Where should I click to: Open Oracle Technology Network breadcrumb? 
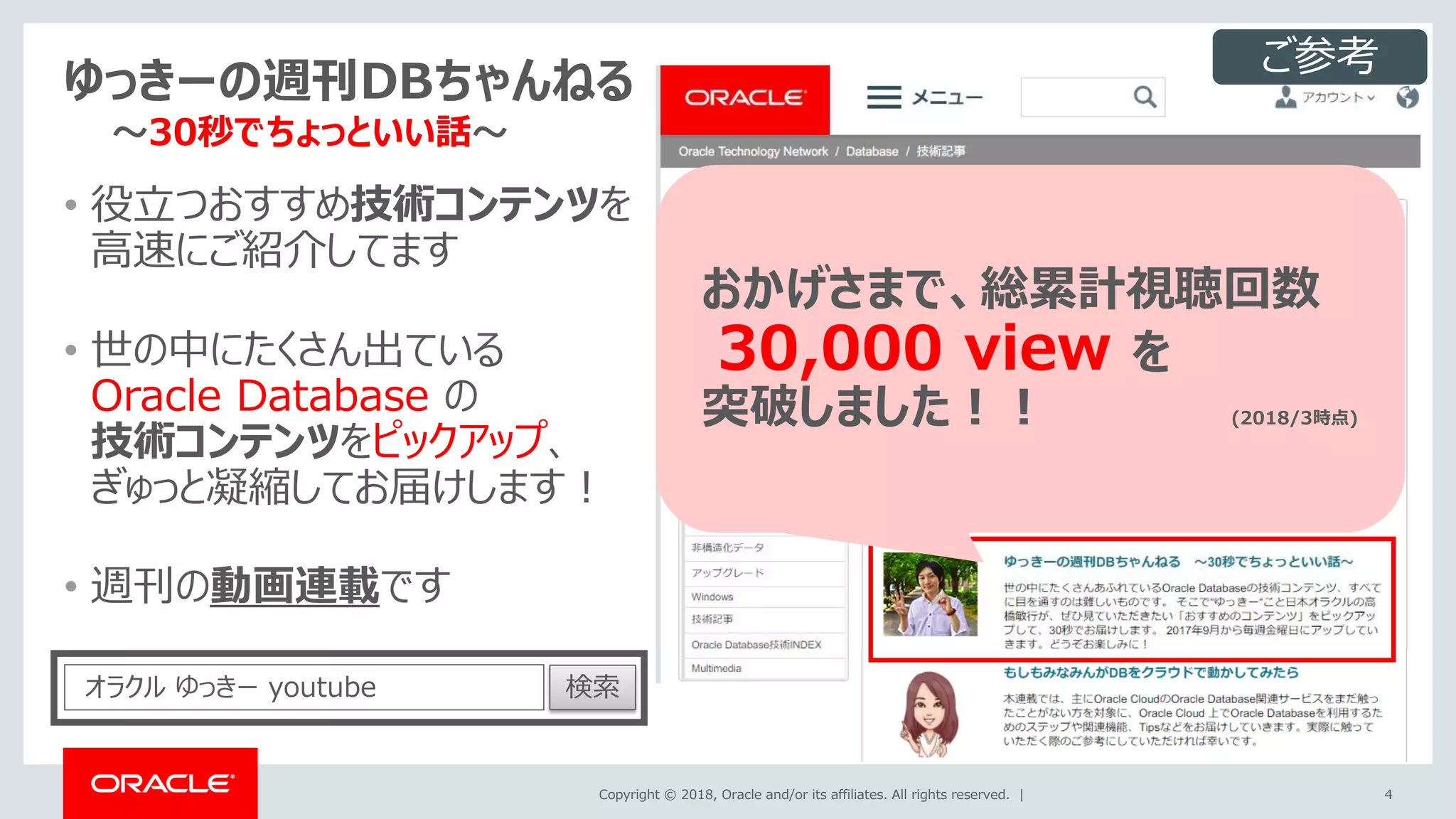753,151
